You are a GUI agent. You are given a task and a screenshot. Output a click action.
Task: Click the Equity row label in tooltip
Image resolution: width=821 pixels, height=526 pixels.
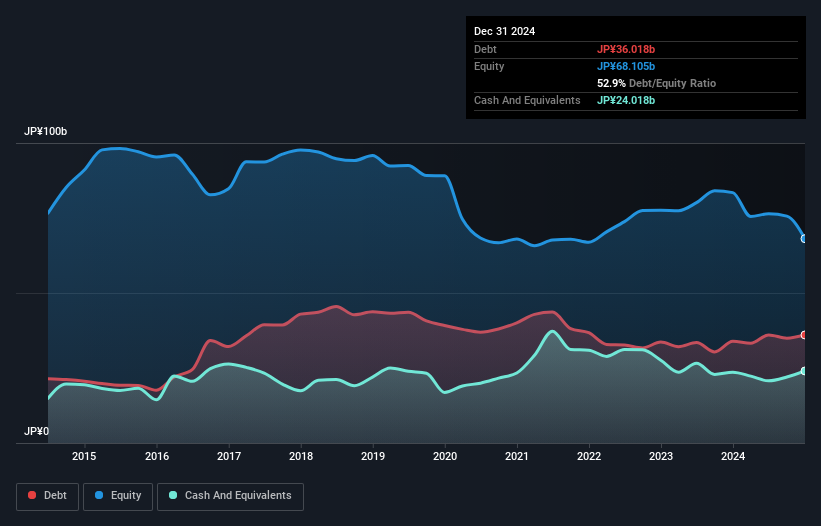click(x=489, y=66)
